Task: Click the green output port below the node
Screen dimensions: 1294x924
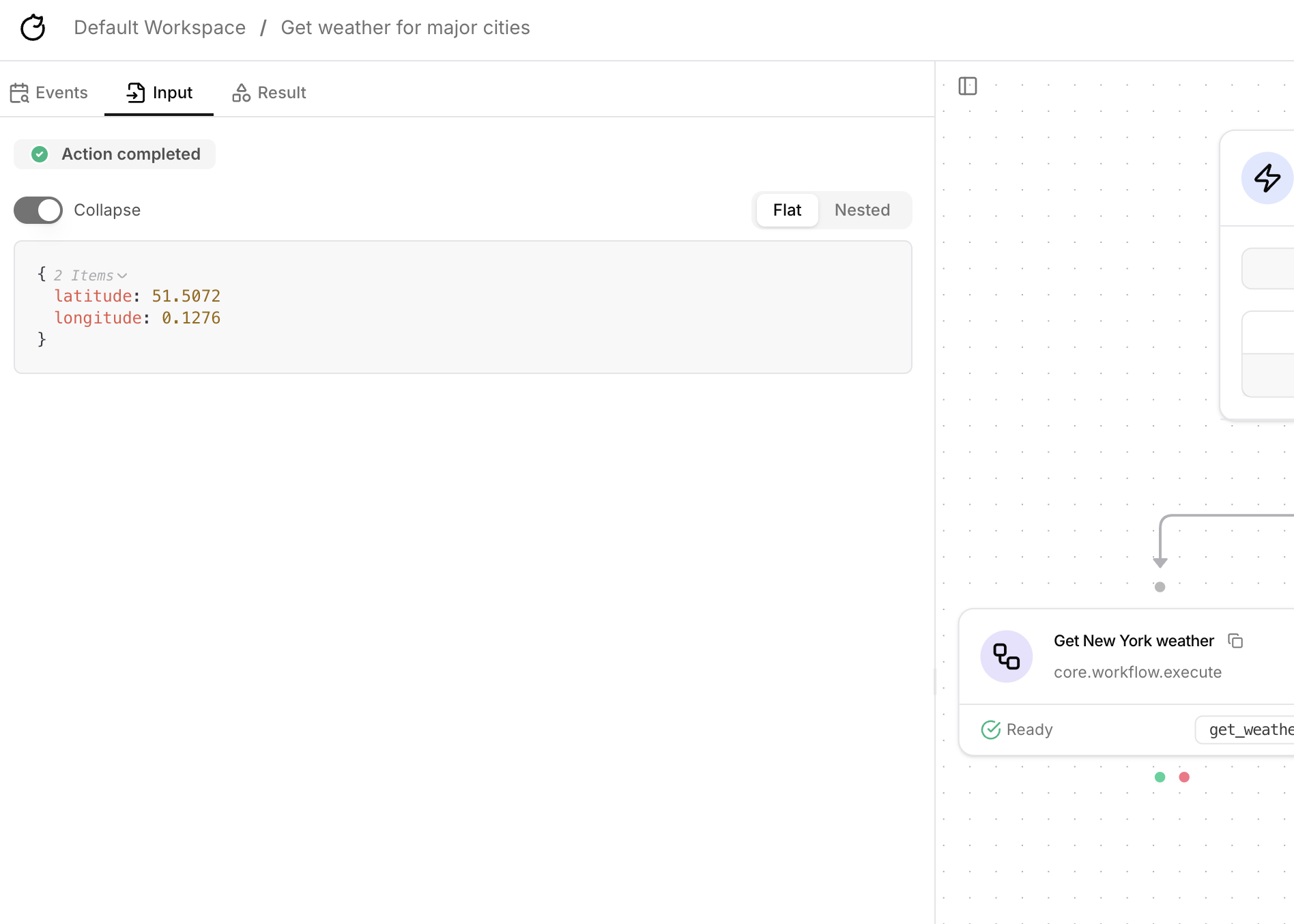Action: [x=1160, y=777]
